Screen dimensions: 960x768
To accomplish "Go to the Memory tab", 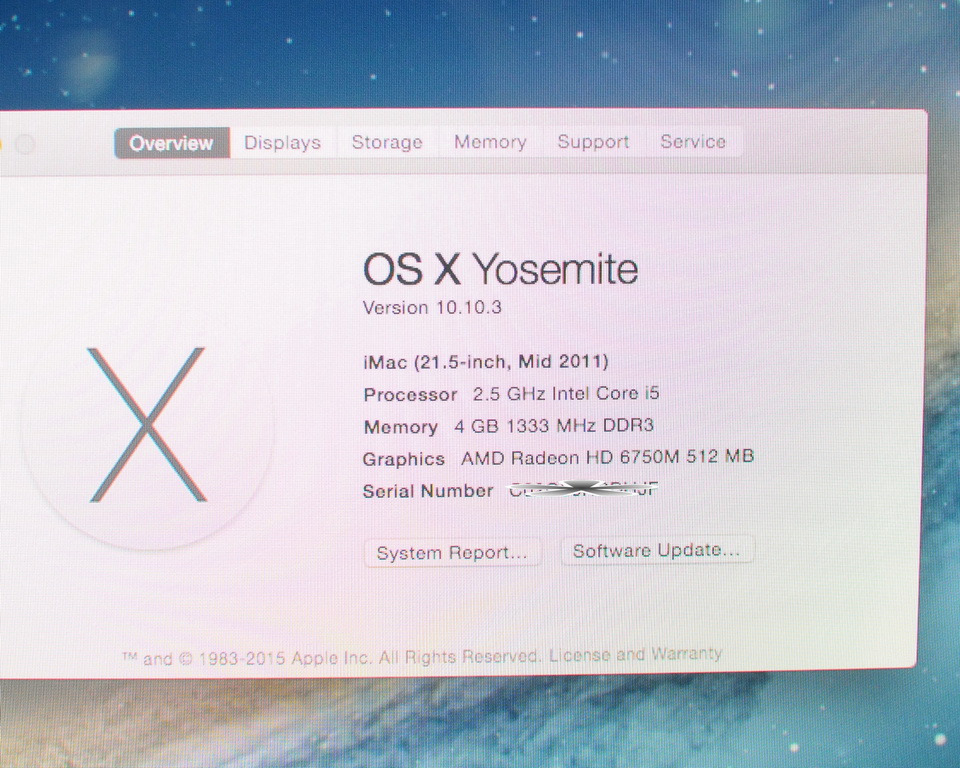I will click(x=490, y=142).
